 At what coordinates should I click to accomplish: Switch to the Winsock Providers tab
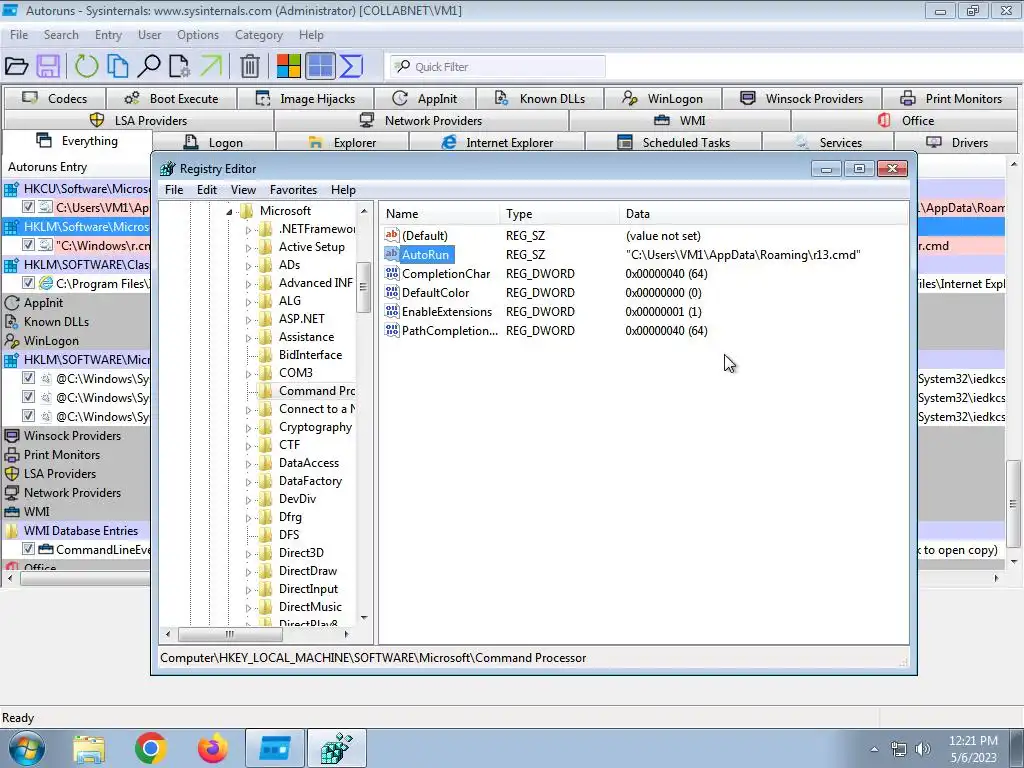801,99
